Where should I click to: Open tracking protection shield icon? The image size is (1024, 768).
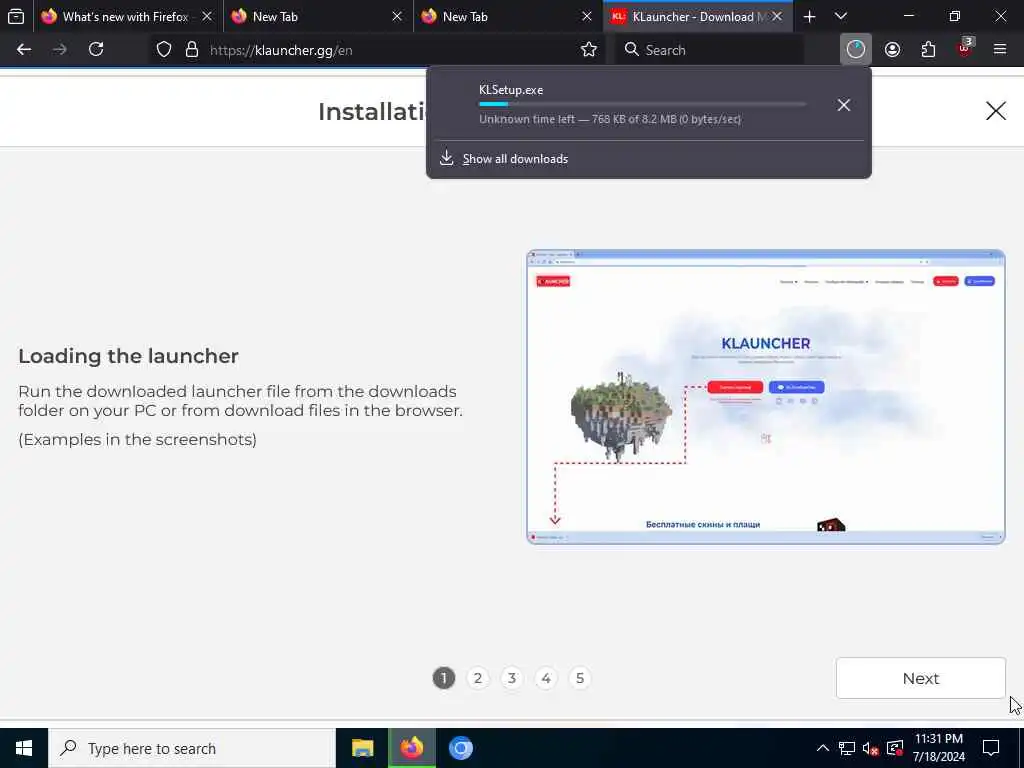click(x=164, y=50)
